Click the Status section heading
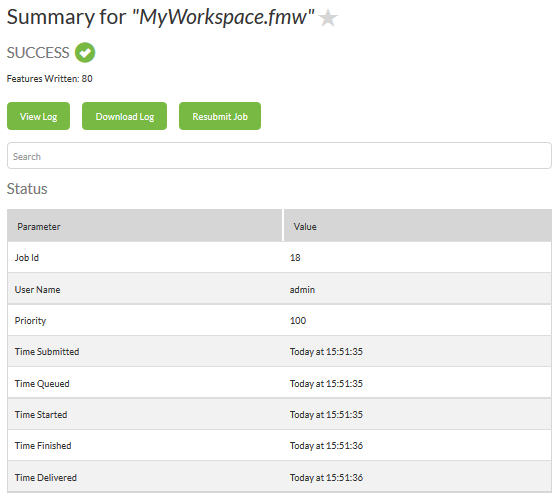 click(27, 189)
